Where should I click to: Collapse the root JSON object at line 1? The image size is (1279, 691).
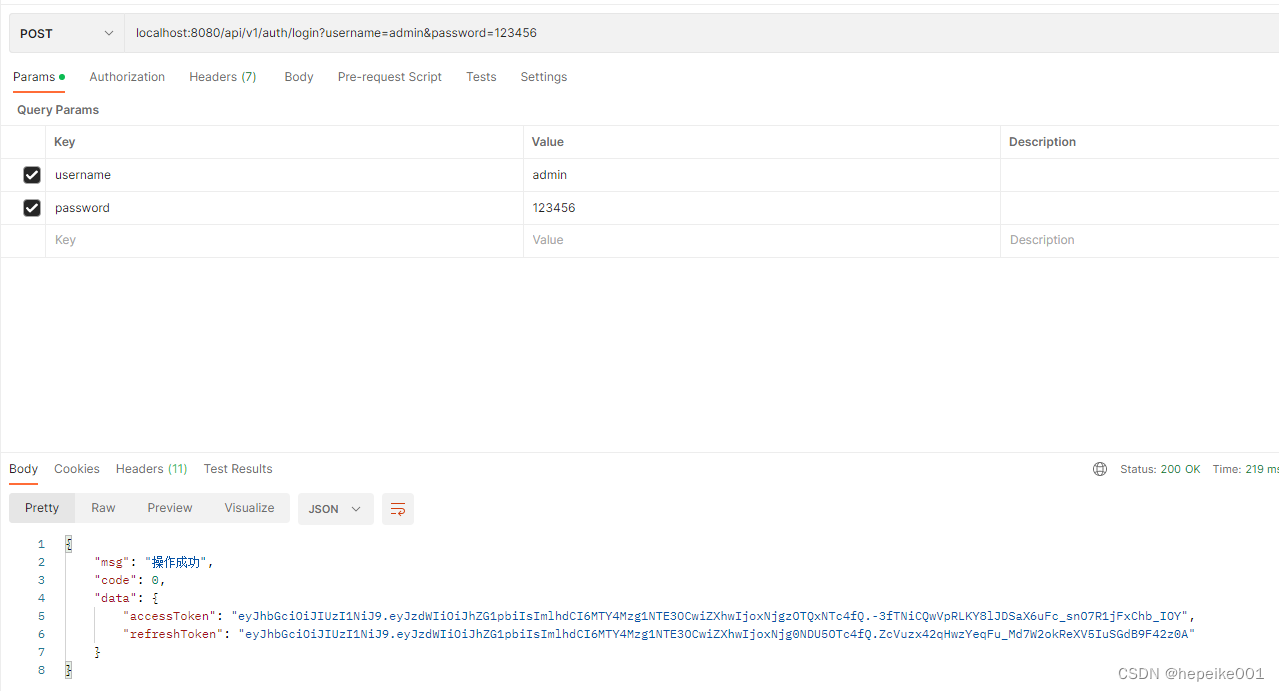(x=68, y=543)
